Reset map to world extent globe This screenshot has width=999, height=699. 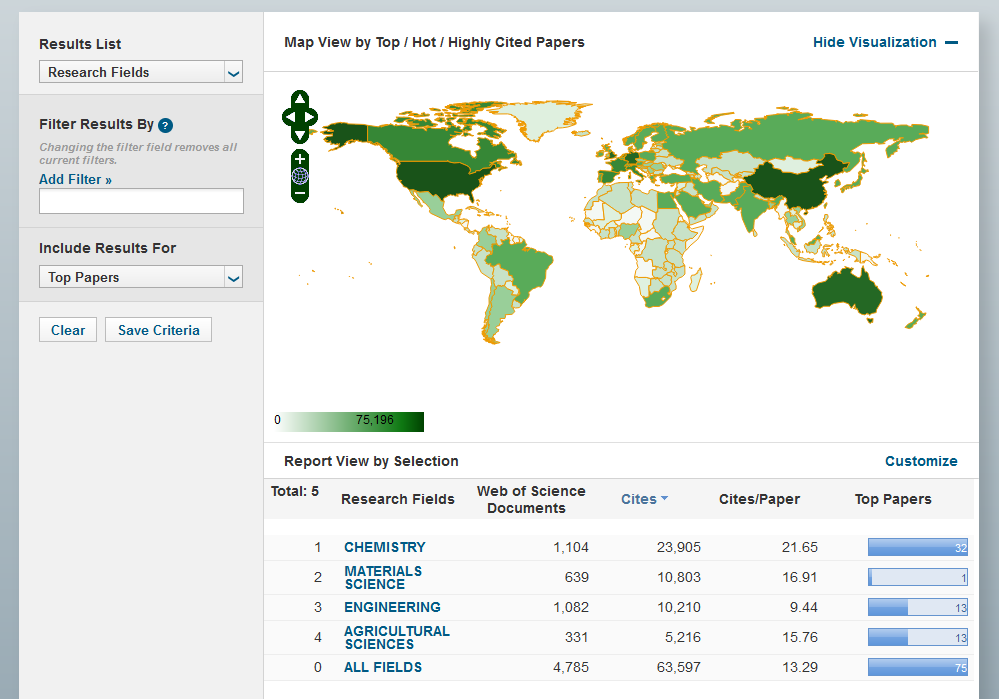click(x=300, y=176)
